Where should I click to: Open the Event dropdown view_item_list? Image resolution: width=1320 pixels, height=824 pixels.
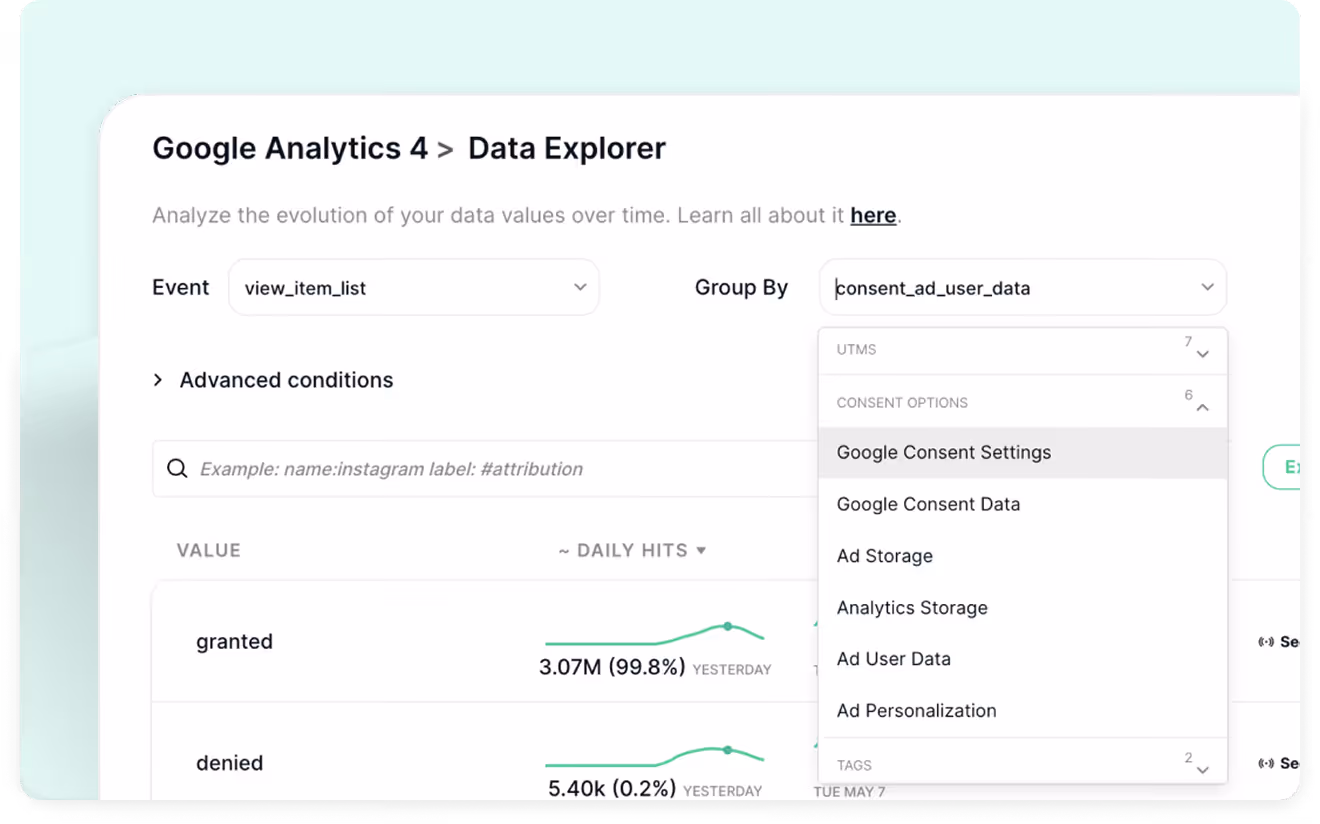coord(414,288)
